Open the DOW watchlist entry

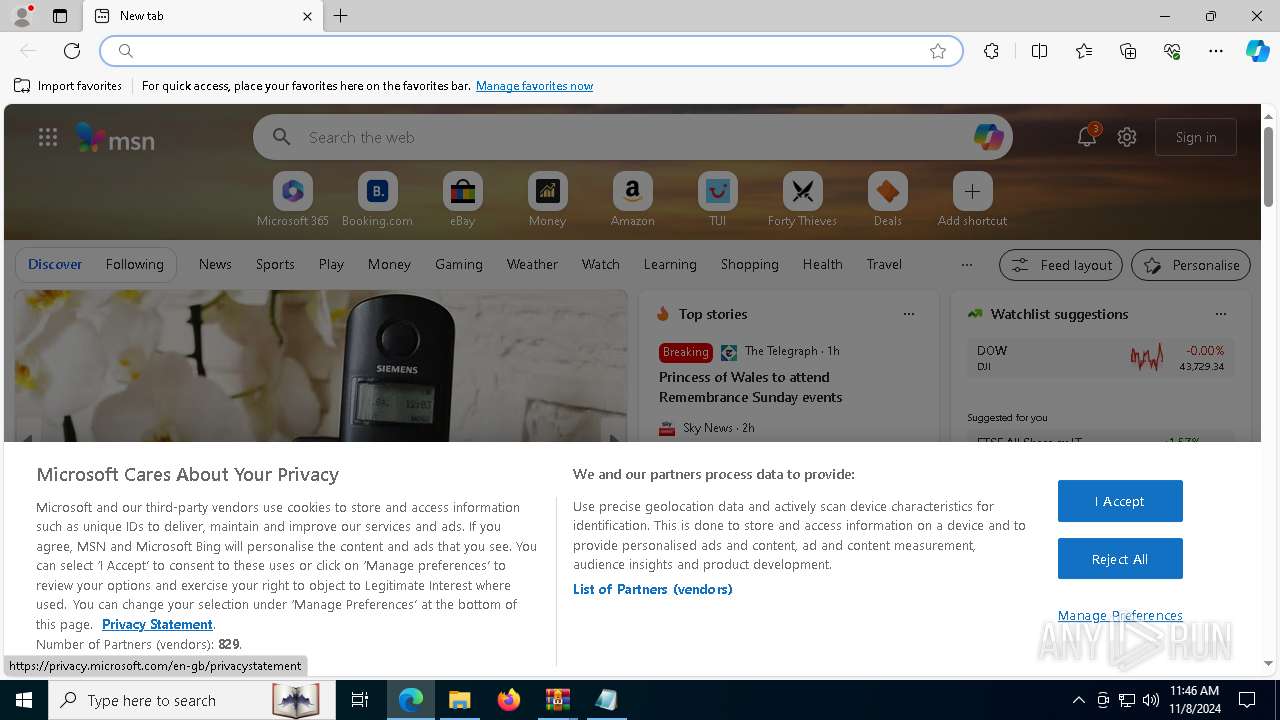click(x=1100, y=358)
